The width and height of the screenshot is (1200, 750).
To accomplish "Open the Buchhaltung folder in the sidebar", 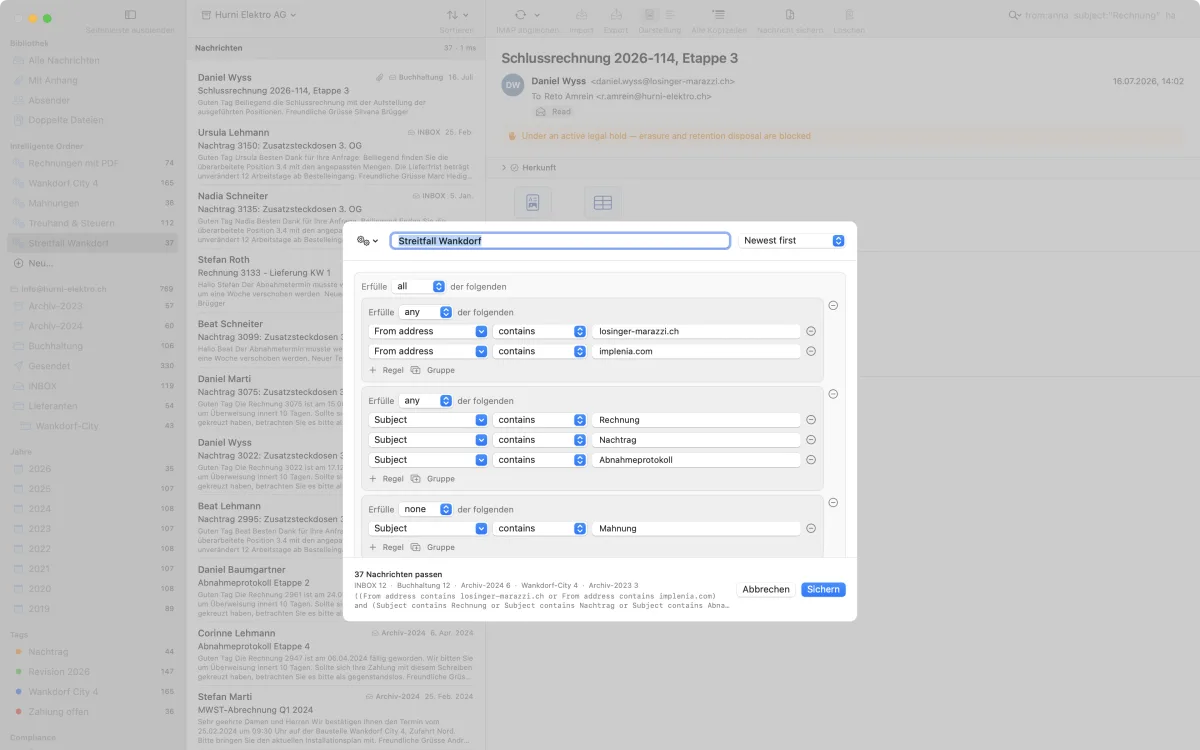I will click(x=93, y=346).
